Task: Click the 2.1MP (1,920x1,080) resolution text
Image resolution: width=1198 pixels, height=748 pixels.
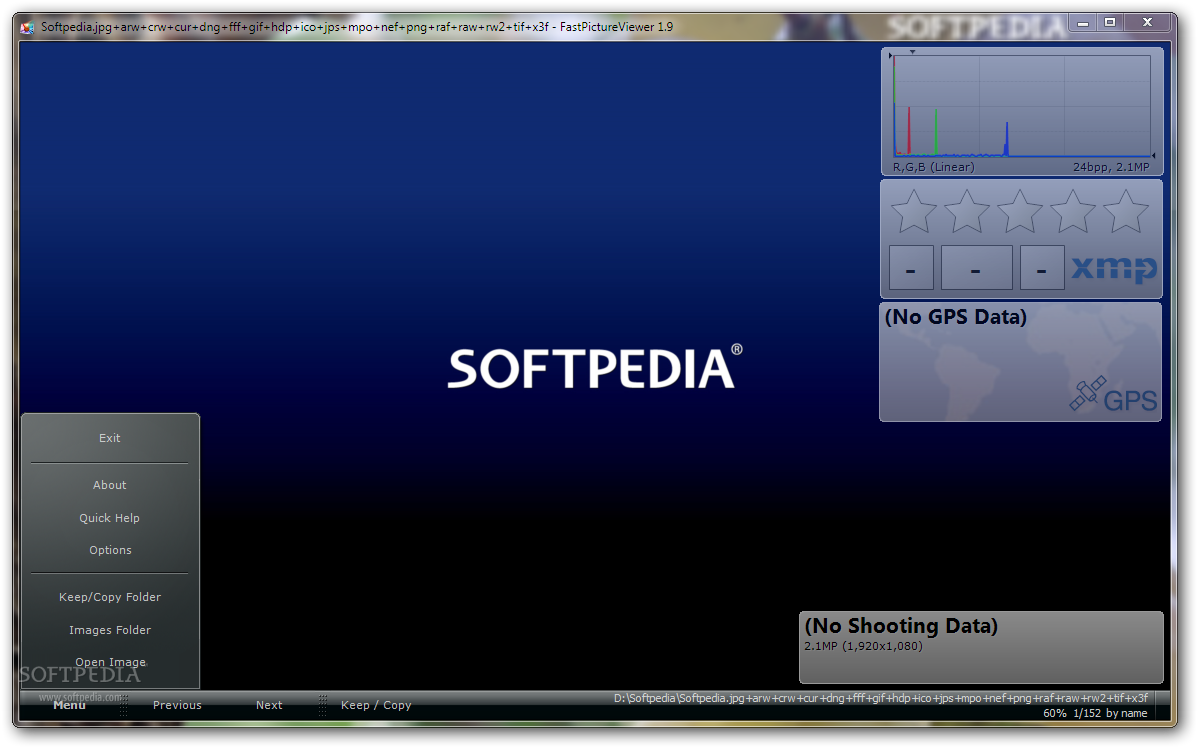Action: pos(863,646)
